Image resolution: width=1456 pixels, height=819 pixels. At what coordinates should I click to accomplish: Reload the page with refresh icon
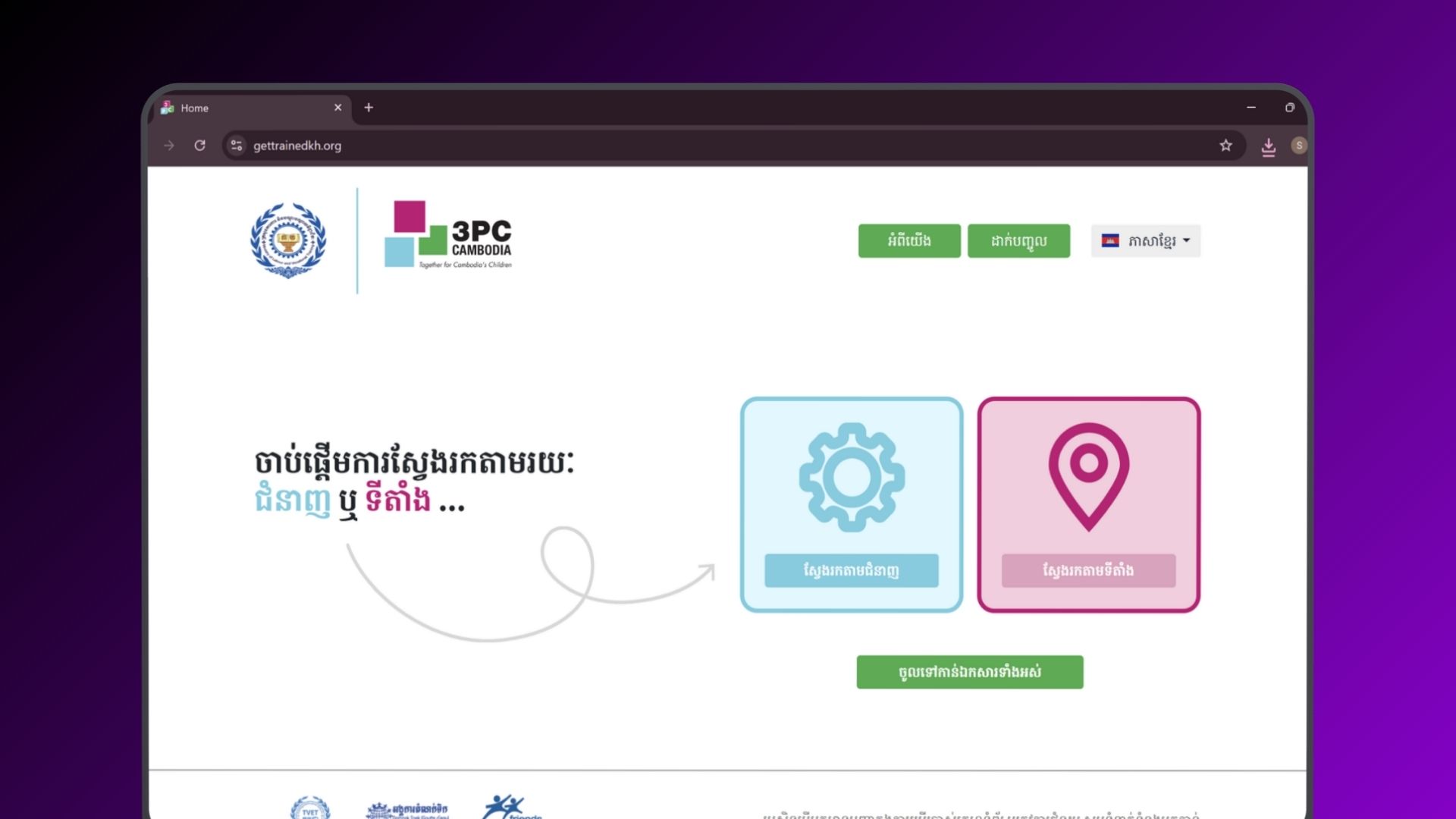click(199, 146)
